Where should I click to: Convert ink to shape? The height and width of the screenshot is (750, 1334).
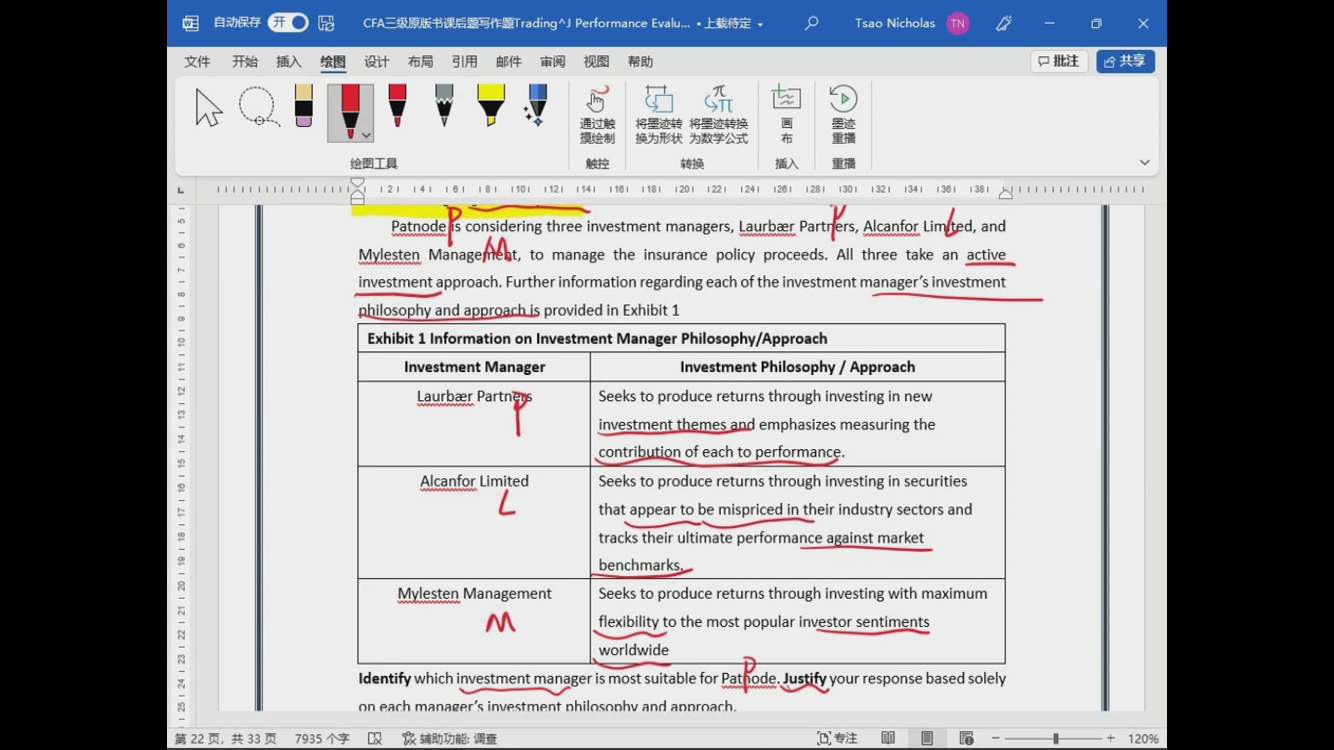(x=658, y=115)
